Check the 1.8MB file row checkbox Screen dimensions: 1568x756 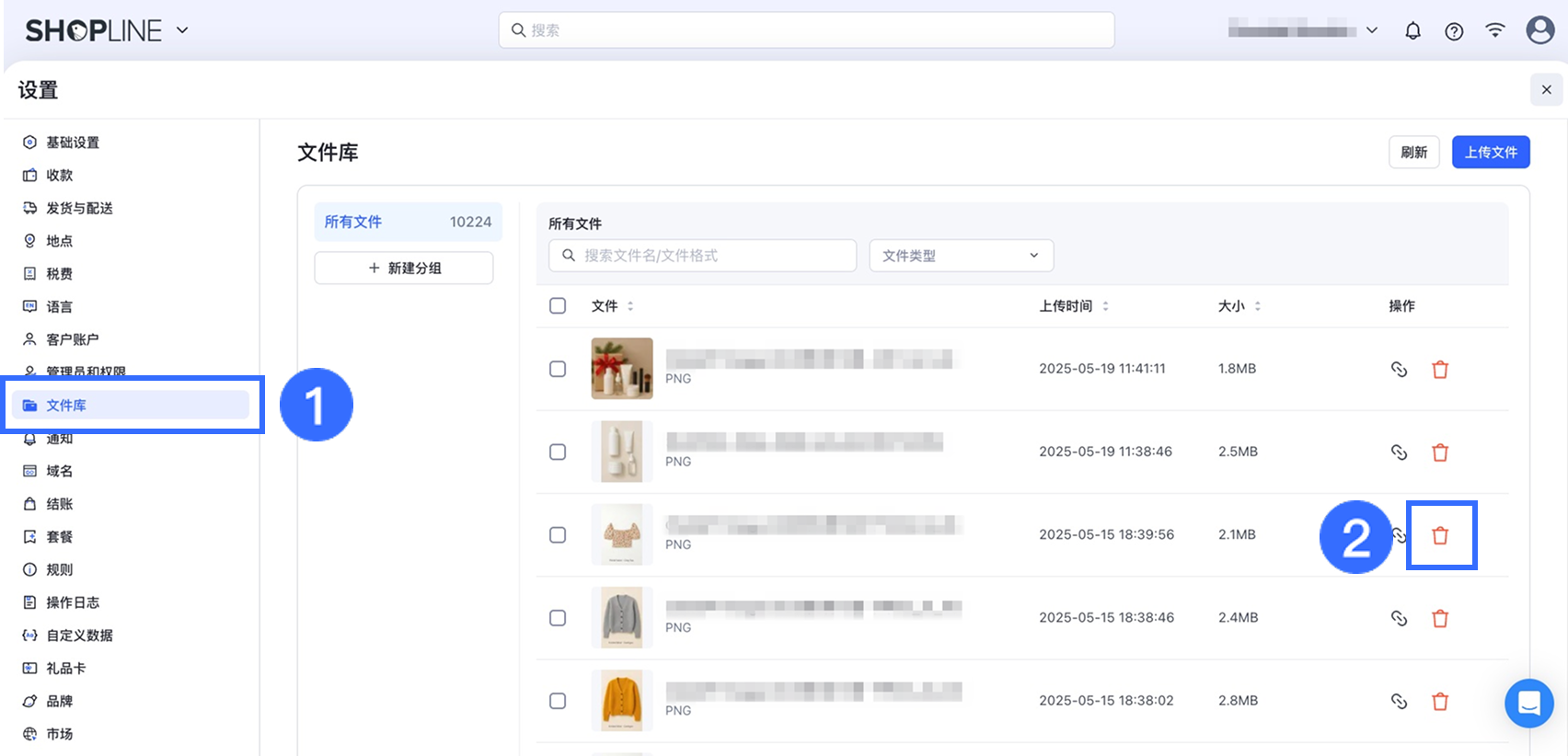click(558, 369)
